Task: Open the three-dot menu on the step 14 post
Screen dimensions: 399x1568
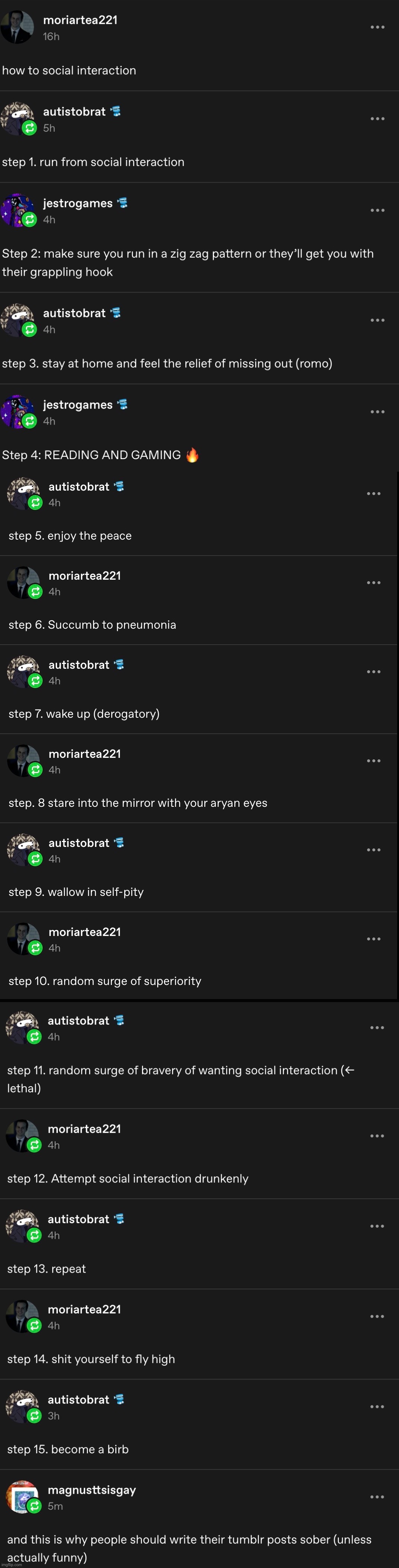Action: tap(377, 1317)
